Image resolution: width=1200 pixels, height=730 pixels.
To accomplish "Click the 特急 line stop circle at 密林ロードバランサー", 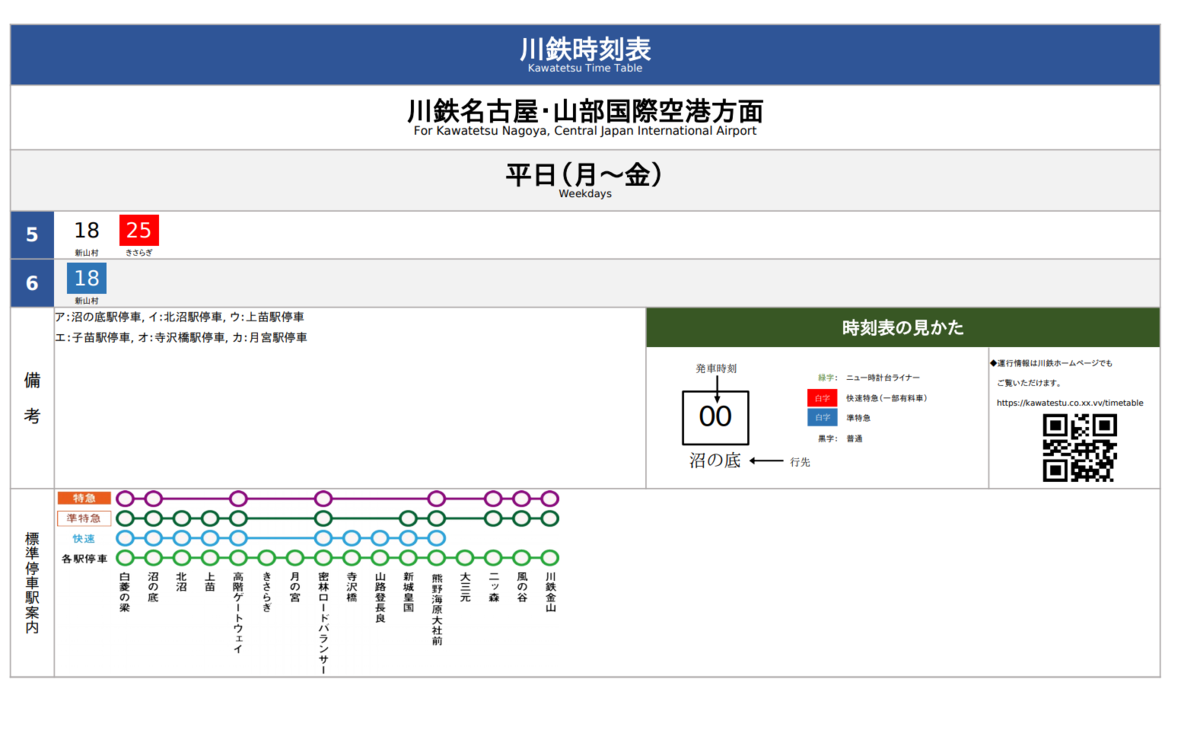I will point(323,498).
